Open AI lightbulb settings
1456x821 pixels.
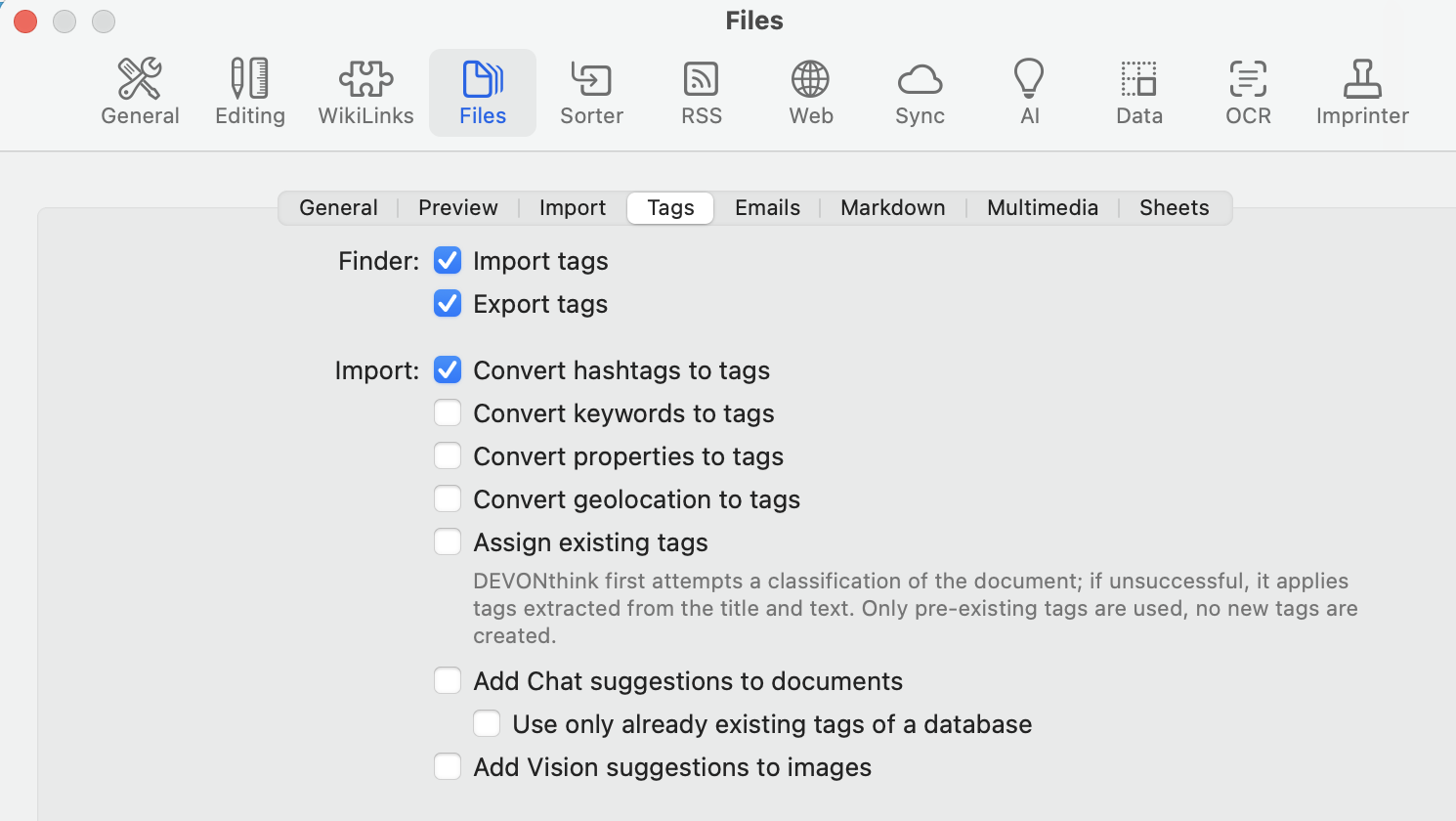1029,92
